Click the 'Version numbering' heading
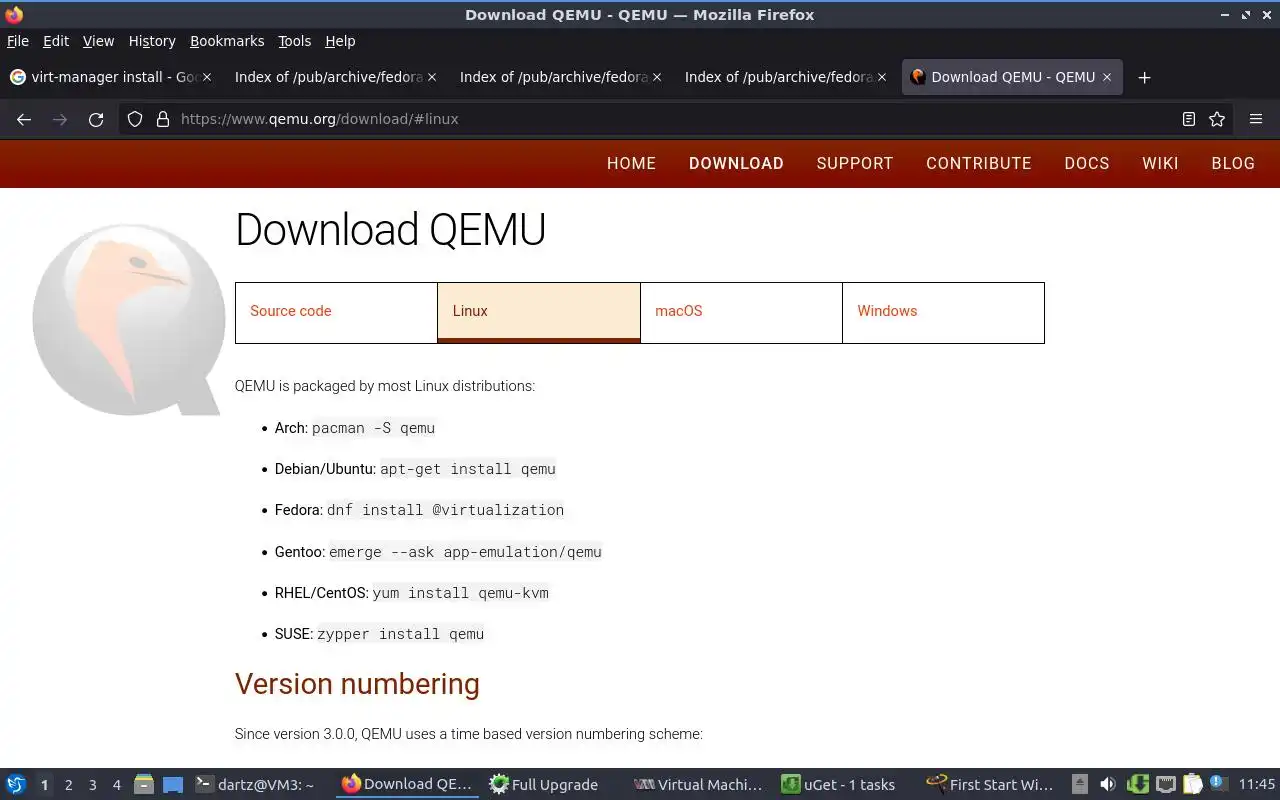 coord(357,684)
